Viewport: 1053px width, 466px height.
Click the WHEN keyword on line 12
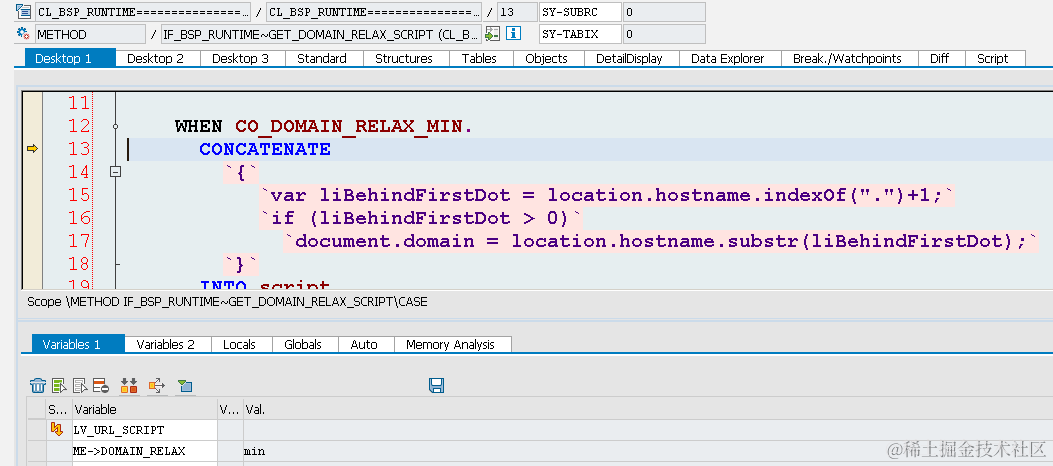198,126
